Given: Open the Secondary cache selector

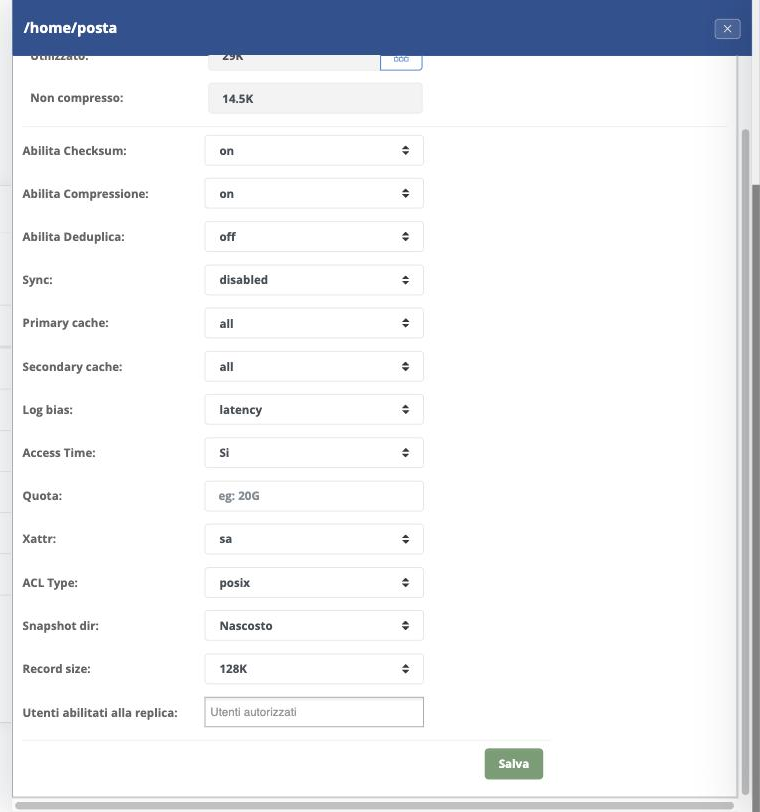Looking at the screenshot, I should pos(314,366).
